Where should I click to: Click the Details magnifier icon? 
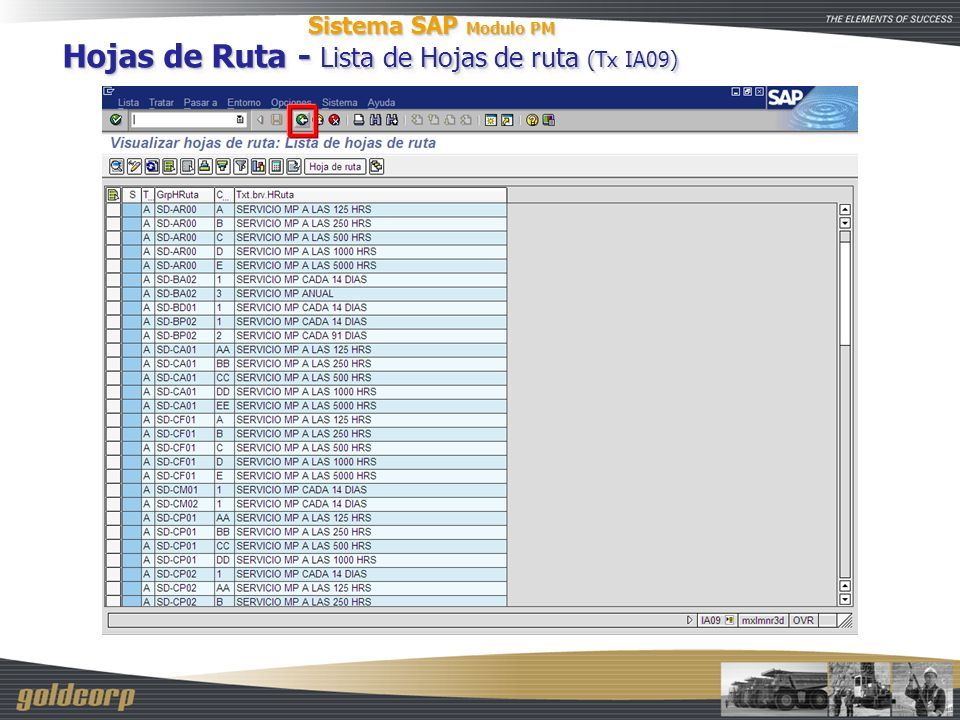click(x=116, y=166)
